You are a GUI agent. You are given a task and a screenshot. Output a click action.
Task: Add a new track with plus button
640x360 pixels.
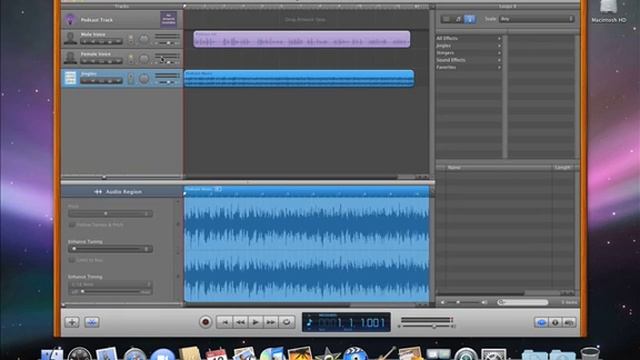(x=72, y=322)
